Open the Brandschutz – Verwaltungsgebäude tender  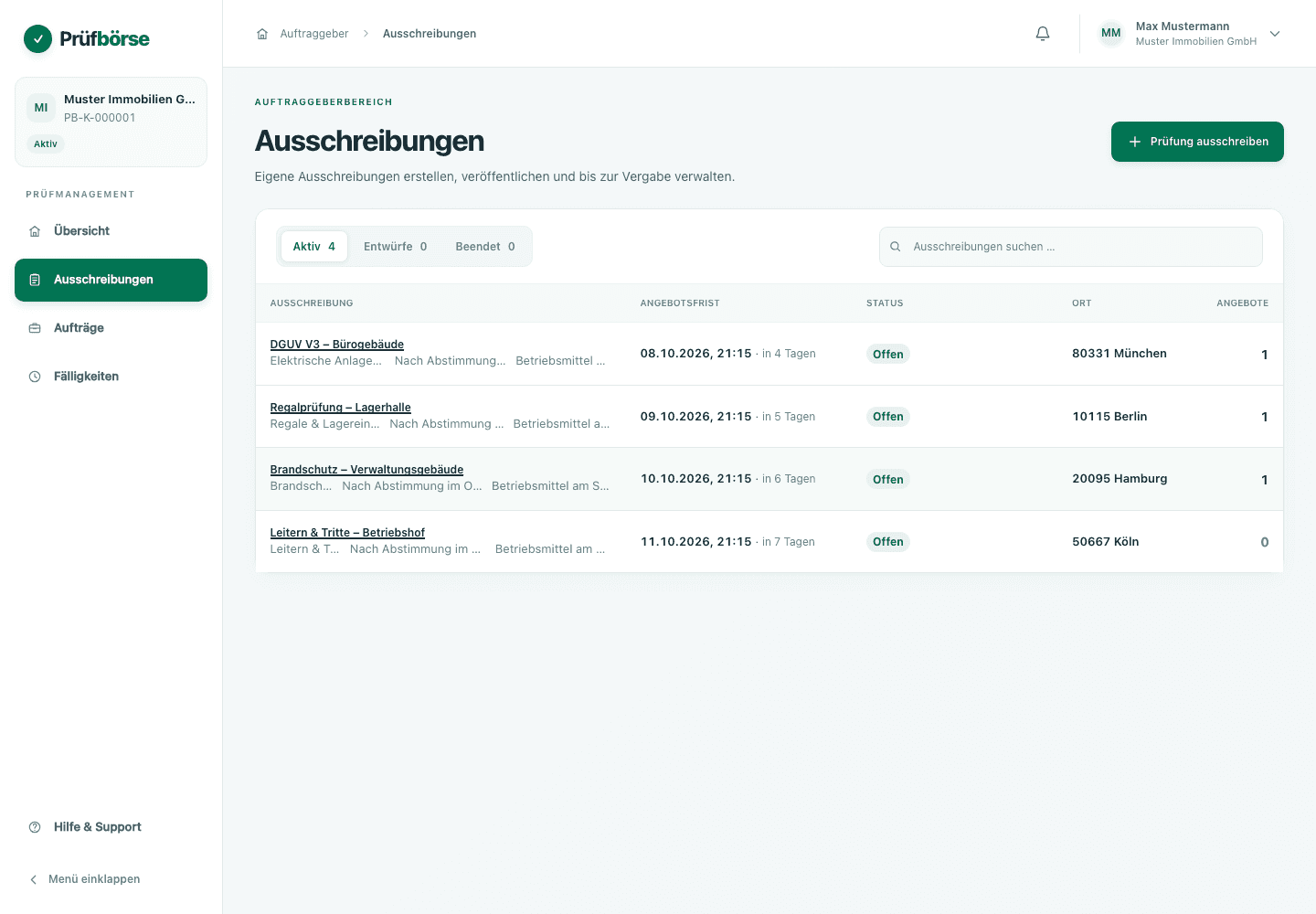click(x=366, y=470)
